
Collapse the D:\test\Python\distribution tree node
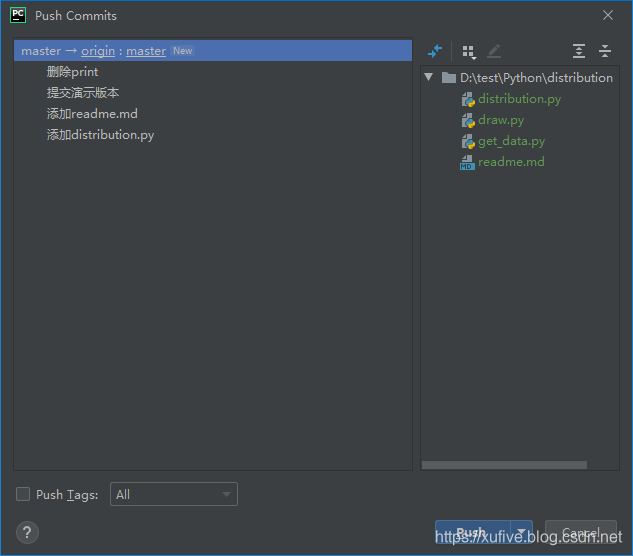pyautogui.click(x=429, y=77)
